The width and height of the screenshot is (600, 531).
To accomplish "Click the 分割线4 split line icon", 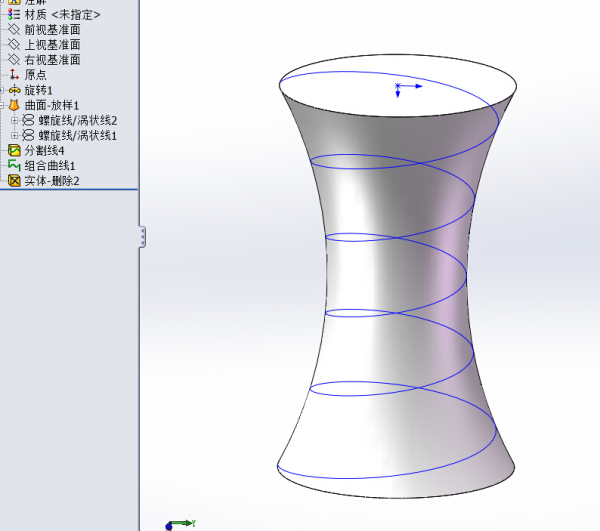I will [x=14, y=150].
